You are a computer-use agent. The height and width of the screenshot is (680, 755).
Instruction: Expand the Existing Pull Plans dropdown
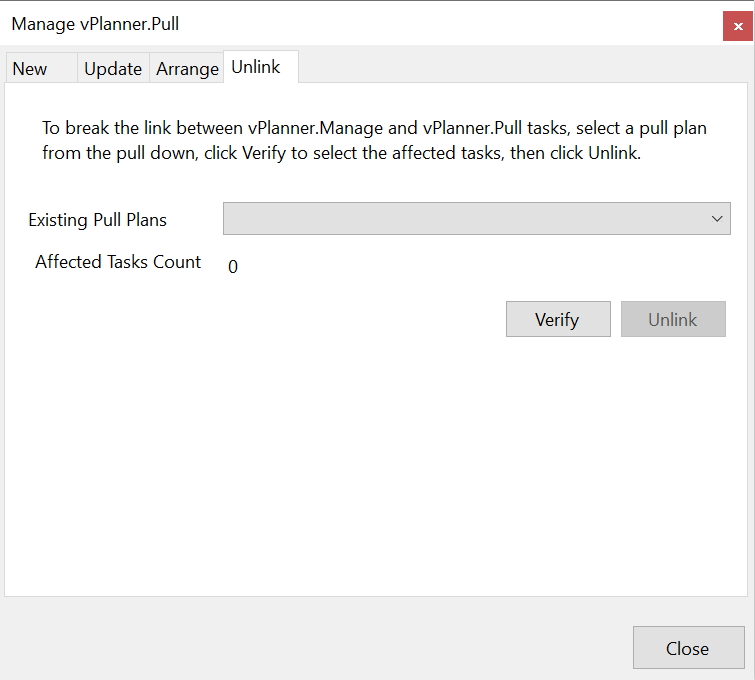click(477, 219)
